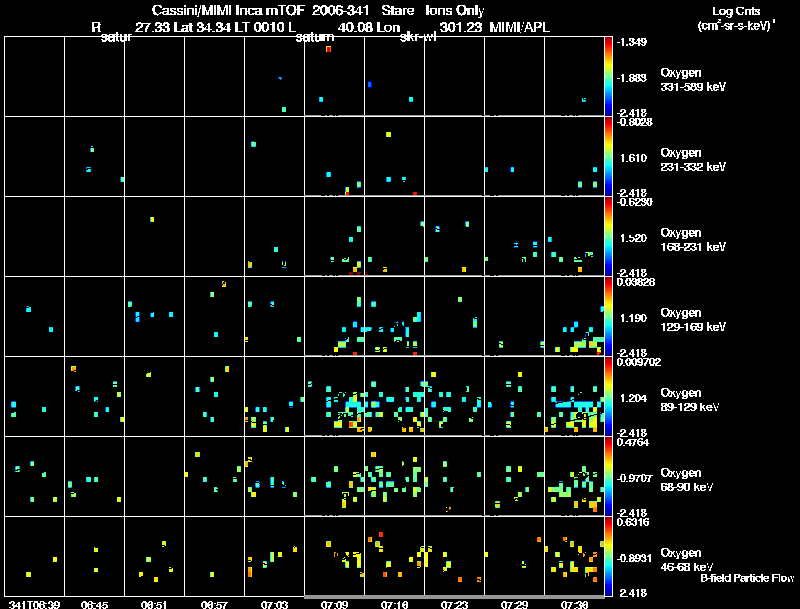Click the '-0.9707' colorbar value
Viewport: 800px width, 609px height.
pos(634,478)
